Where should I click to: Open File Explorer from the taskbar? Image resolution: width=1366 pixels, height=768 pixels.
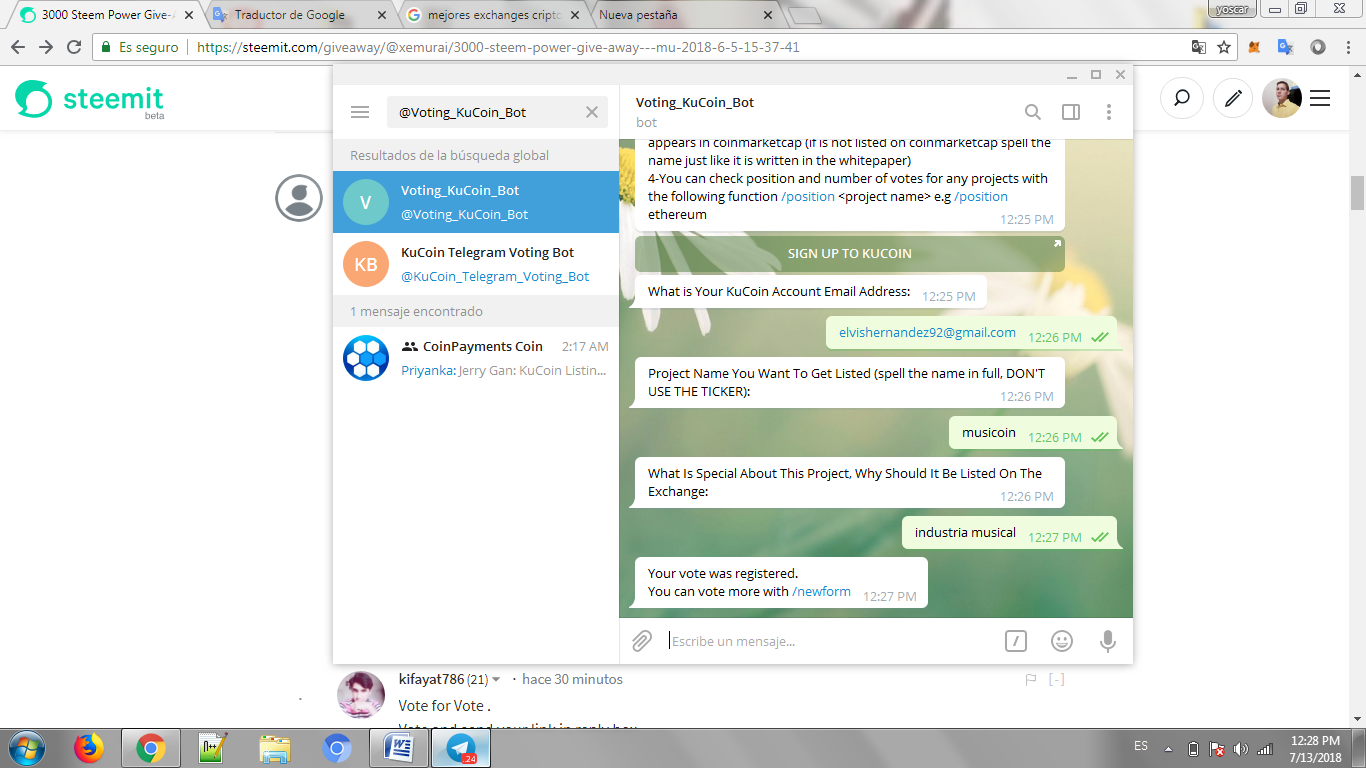[x=275, y=748]
